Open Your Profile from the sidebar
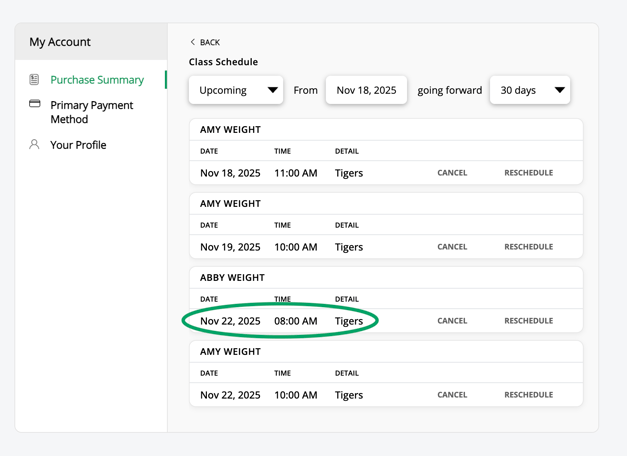Viewport: 627px width, 456px height. (x=78, y=145)
